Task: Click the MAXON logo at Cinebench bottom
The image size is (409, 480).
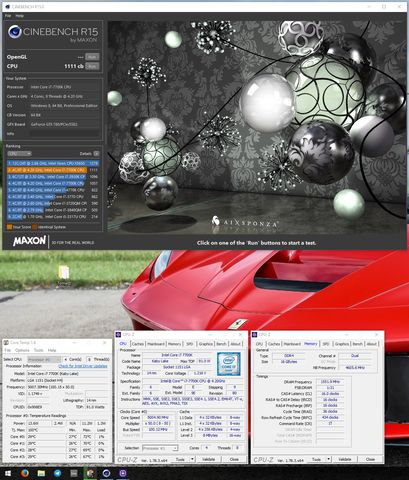Action: [29, 241]
